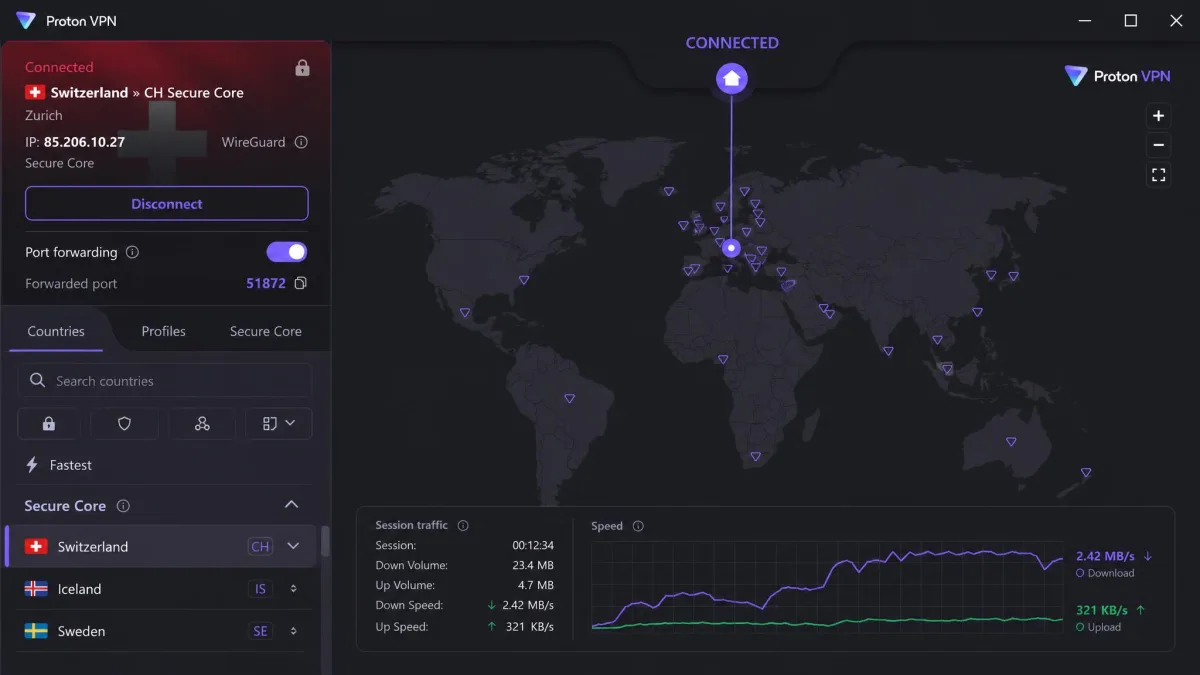Collapse the Secure Core section
Screen dimensions: 1200x675
click(x=292, y=505)
